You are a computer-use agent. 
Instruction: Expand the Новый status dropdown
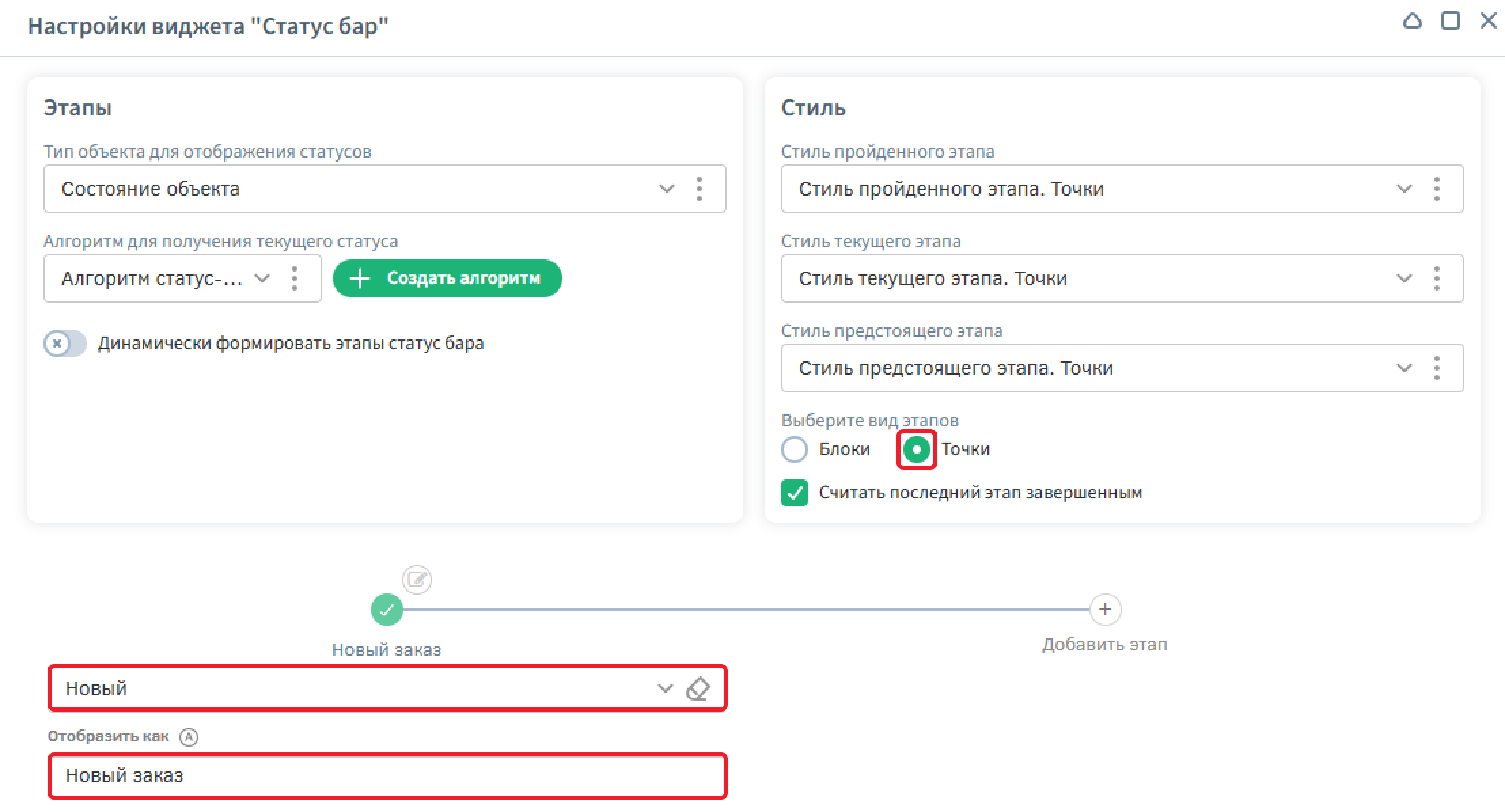tap(664, 688)
